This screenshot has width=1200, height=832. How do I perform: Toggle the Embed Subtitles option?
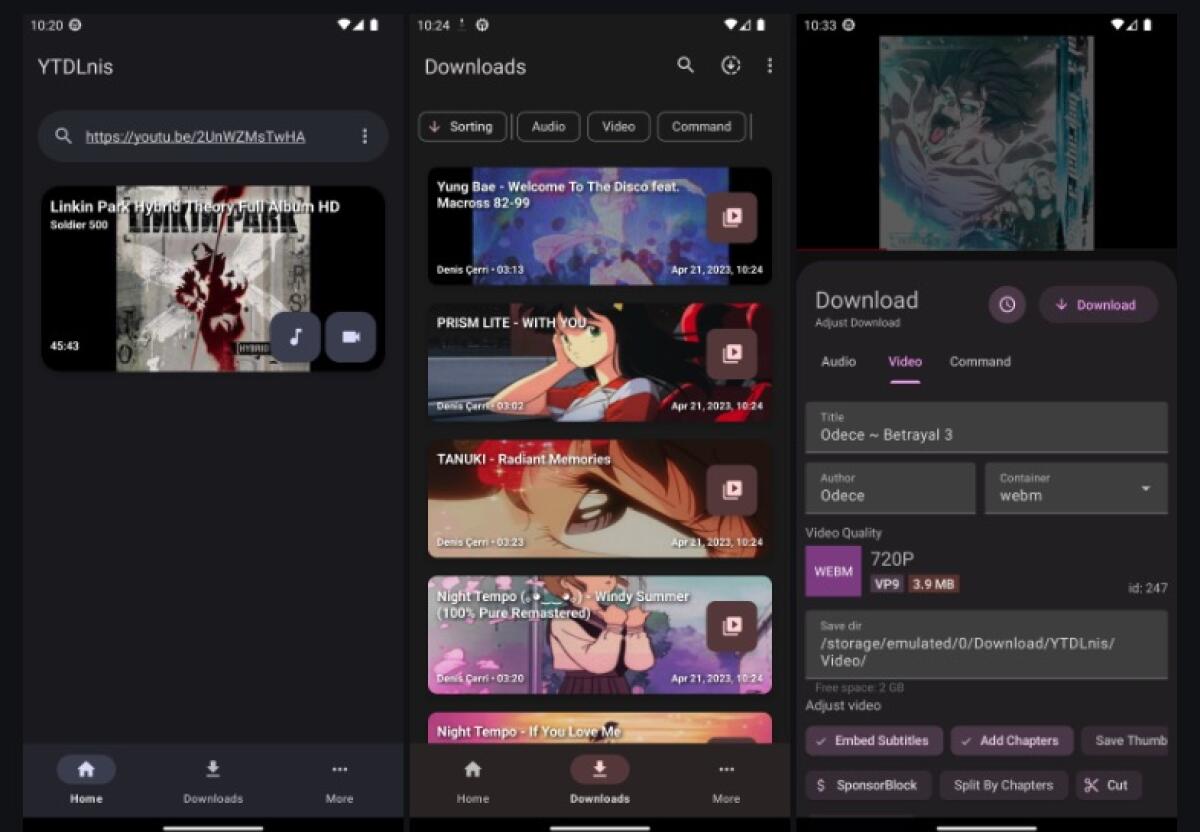873,741
